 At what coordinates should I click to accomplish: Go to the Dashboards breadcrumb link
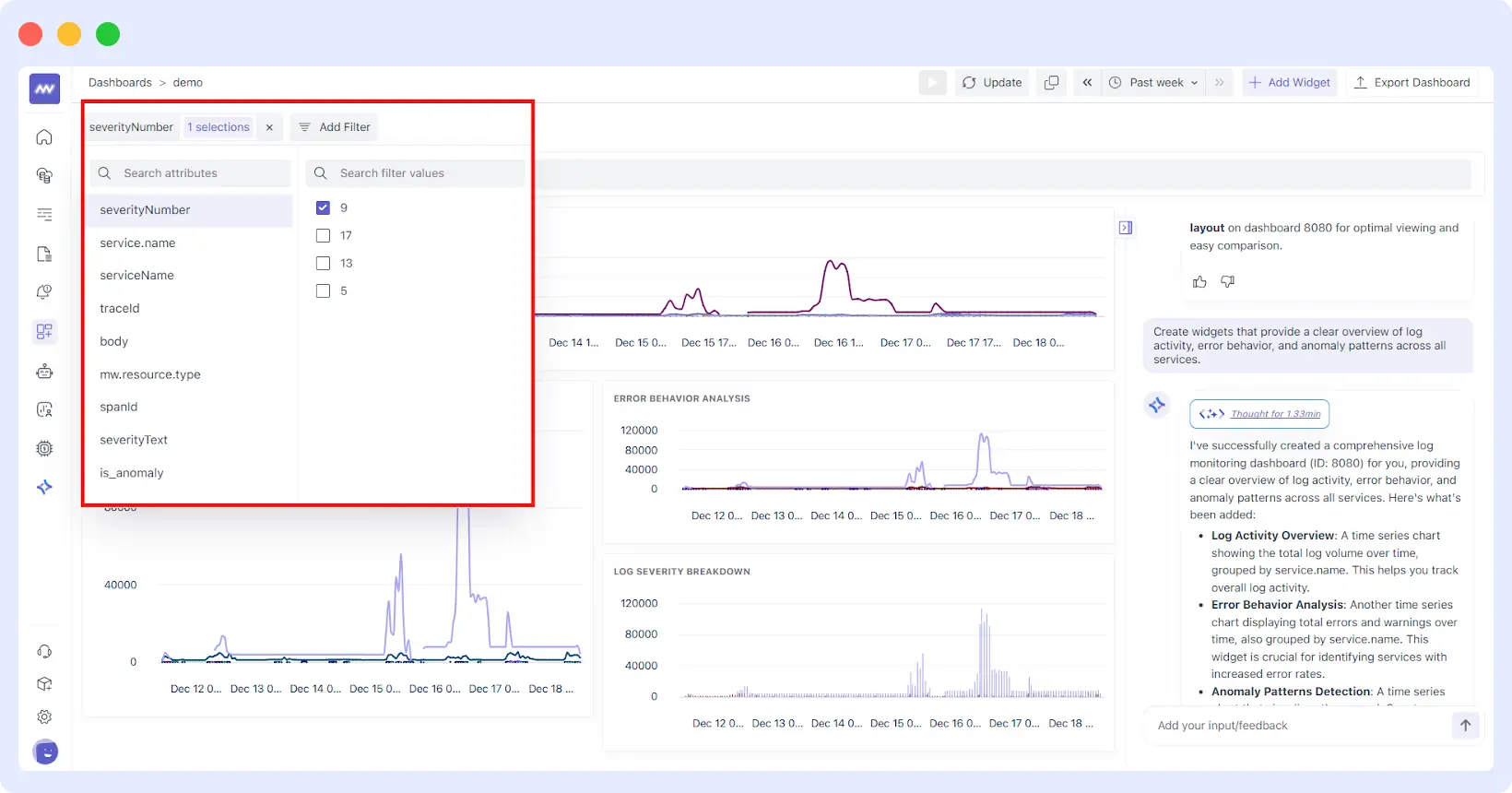coord(120,82)
